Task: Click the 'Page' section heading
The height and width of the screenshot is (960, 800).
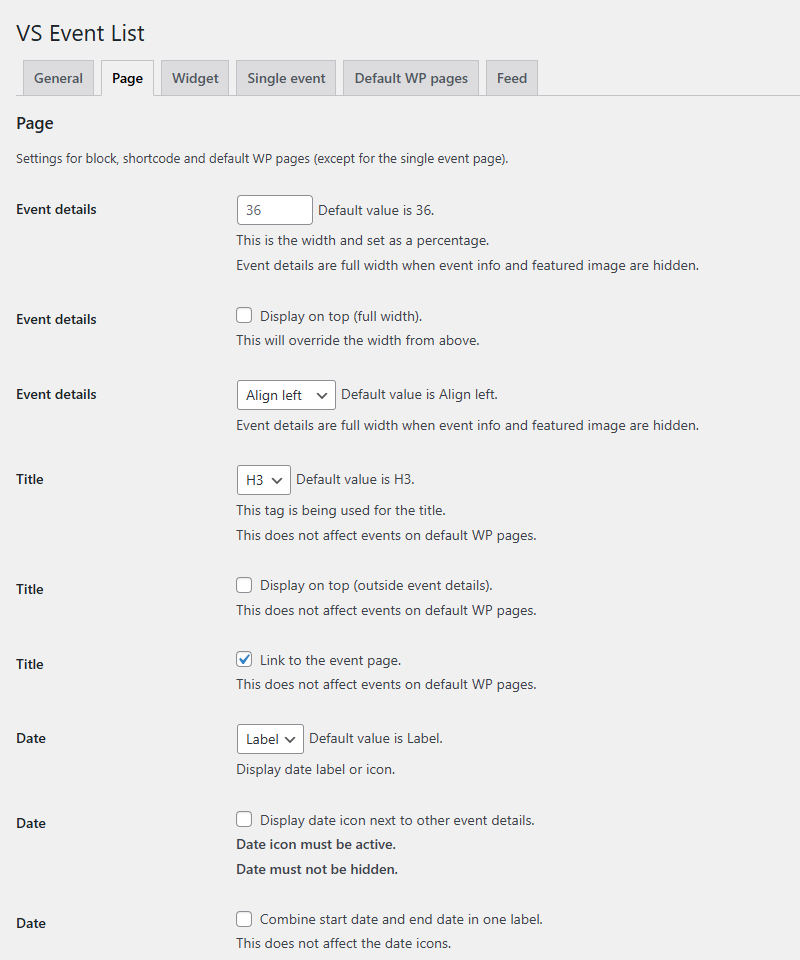Action: pos(34,123)
